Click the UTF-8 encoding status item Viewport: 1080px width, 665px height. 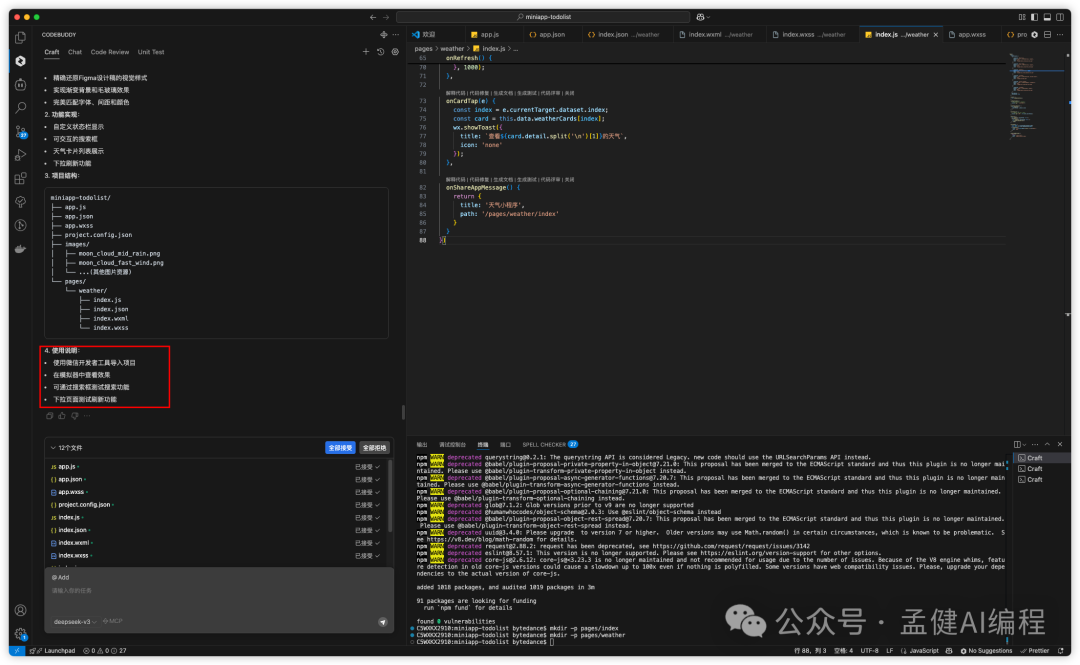[x=869, y=651]
